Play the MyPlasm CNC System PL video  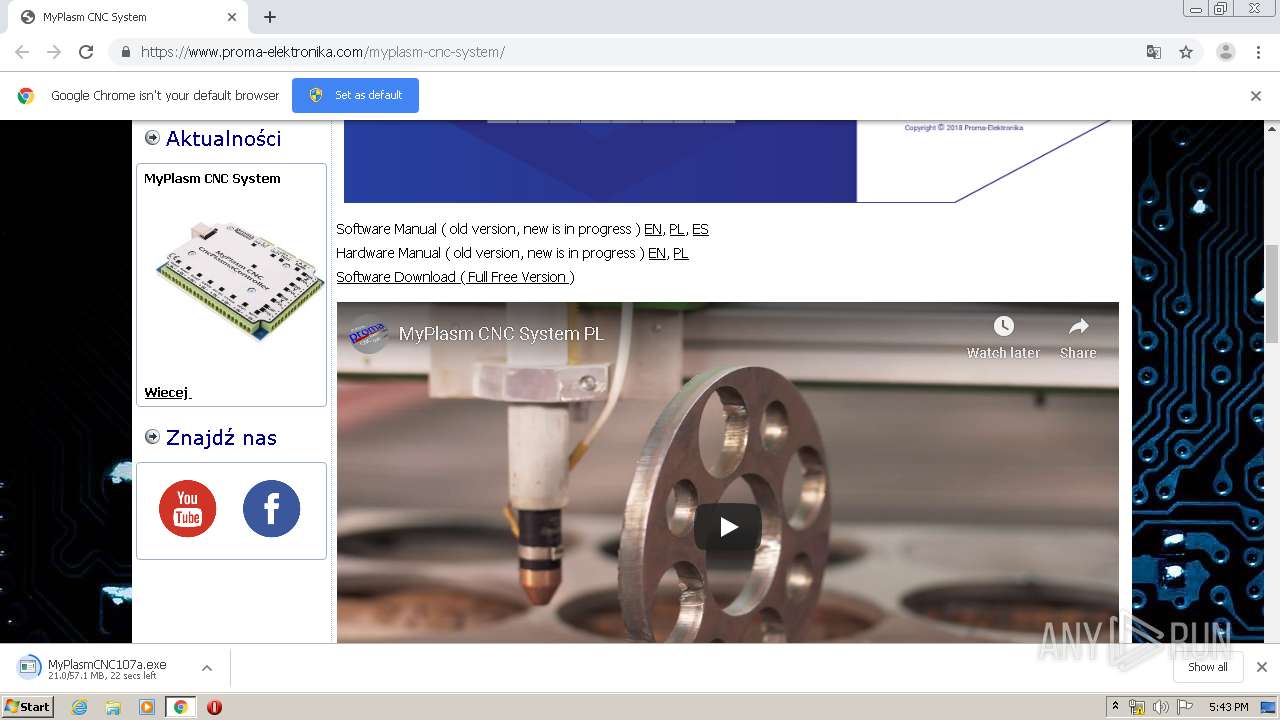728,527
